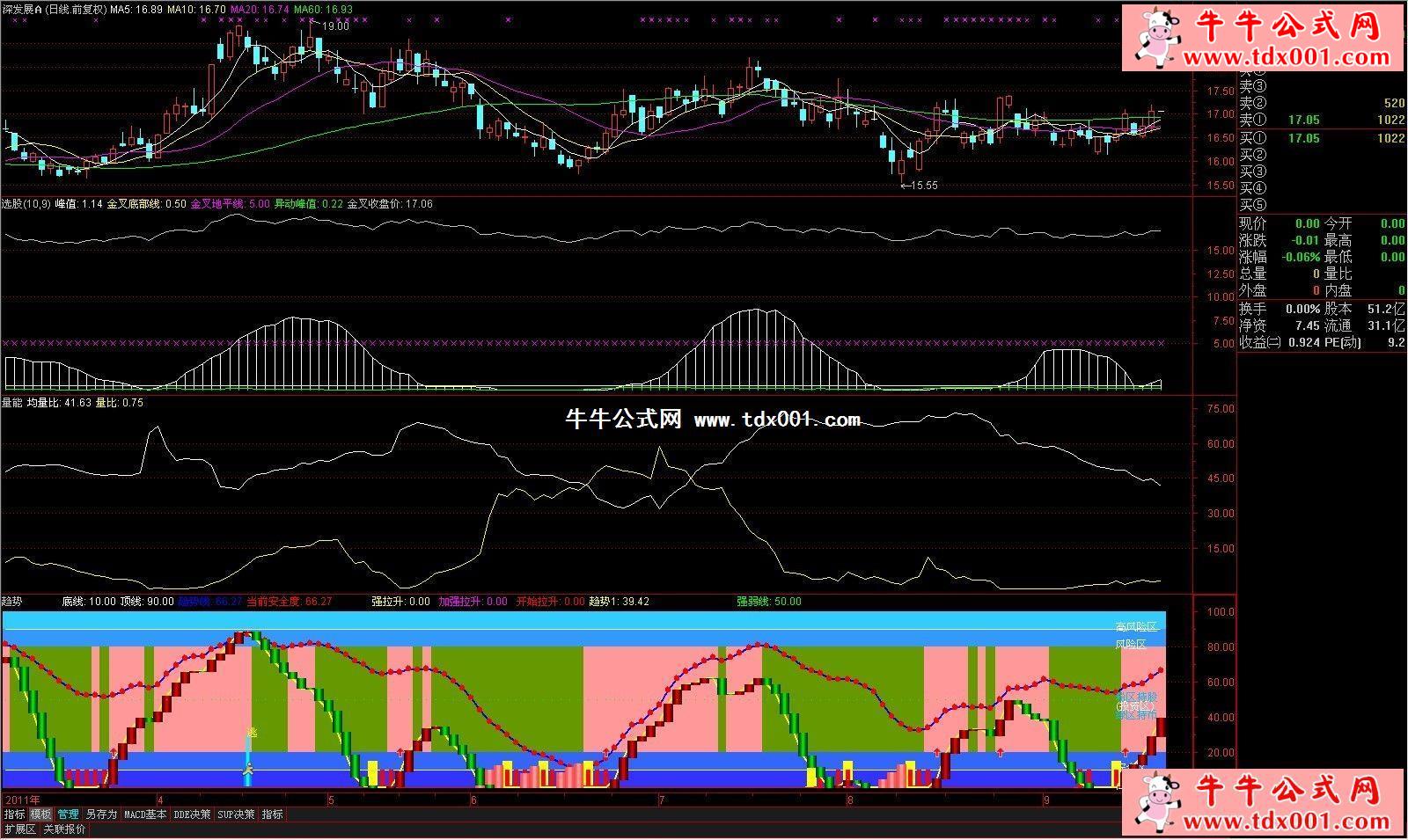This screenshot has width=1408, height=840.
Task: Click the cow mascot logo at top right
Action: [x=1155, y=35]
